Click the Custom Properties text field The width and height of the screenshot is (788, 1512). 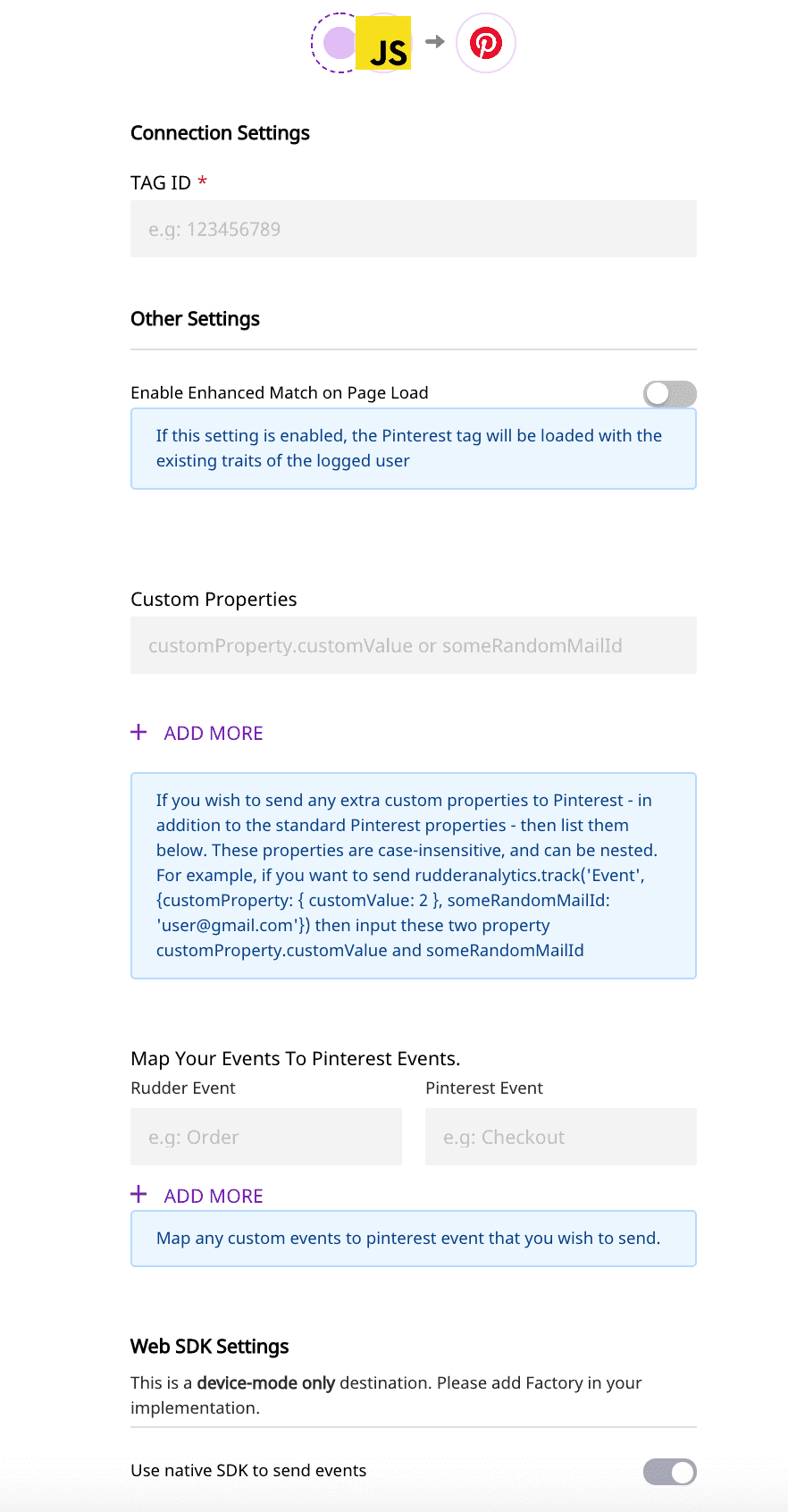point(413,645)
